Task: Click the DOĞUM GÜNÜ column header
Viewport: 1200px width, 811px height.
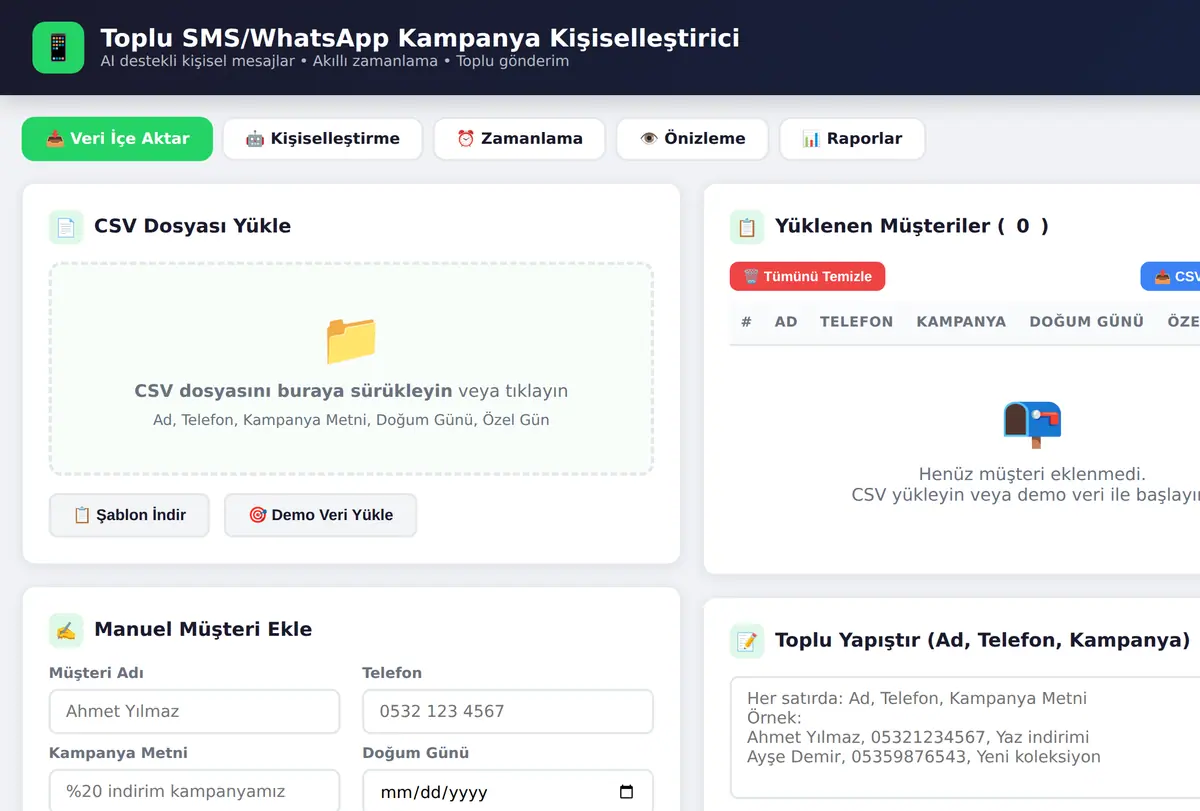Action: [1086, 322]
